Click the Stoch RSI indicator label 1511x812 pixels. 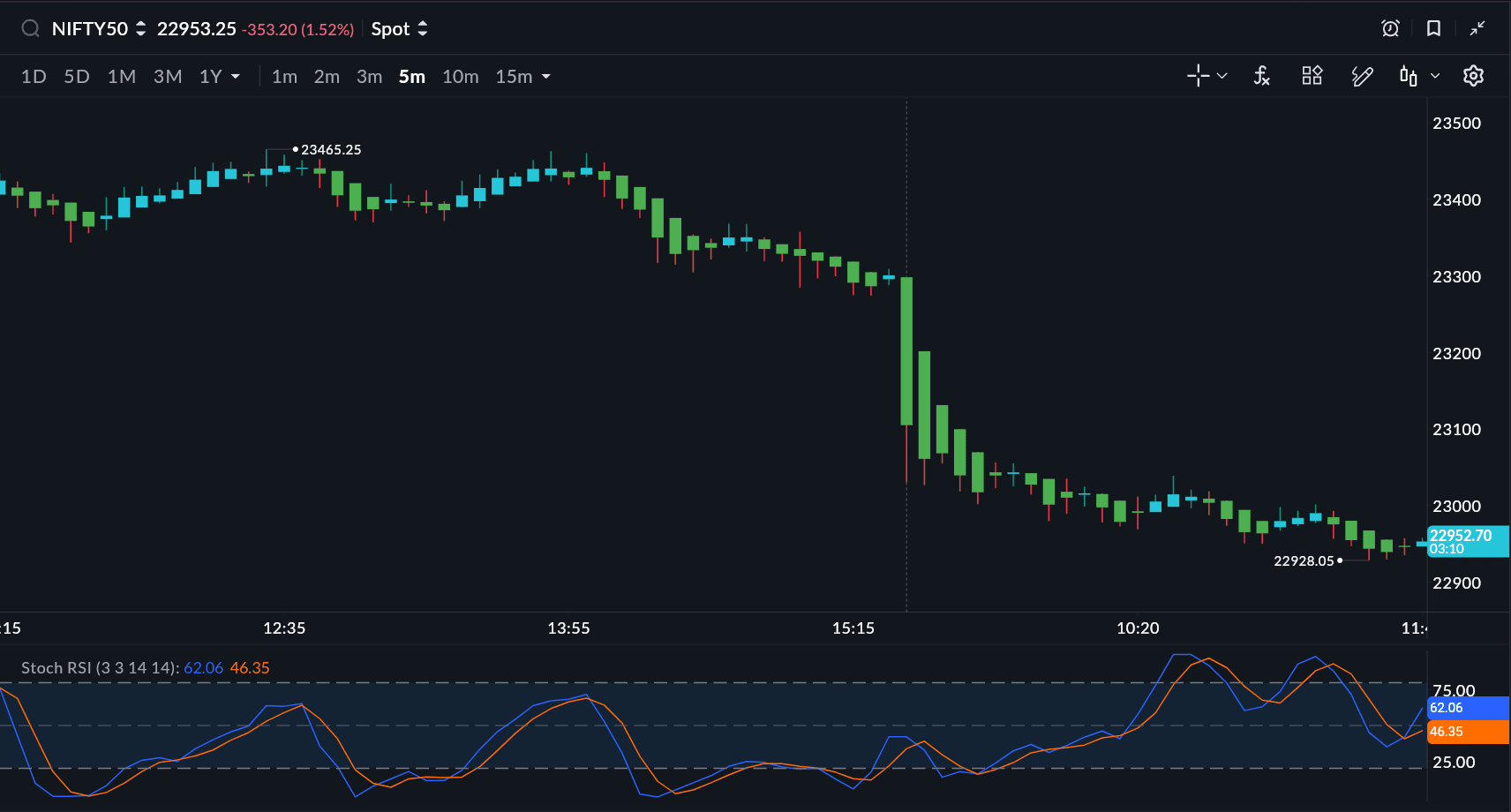point(100,668)
